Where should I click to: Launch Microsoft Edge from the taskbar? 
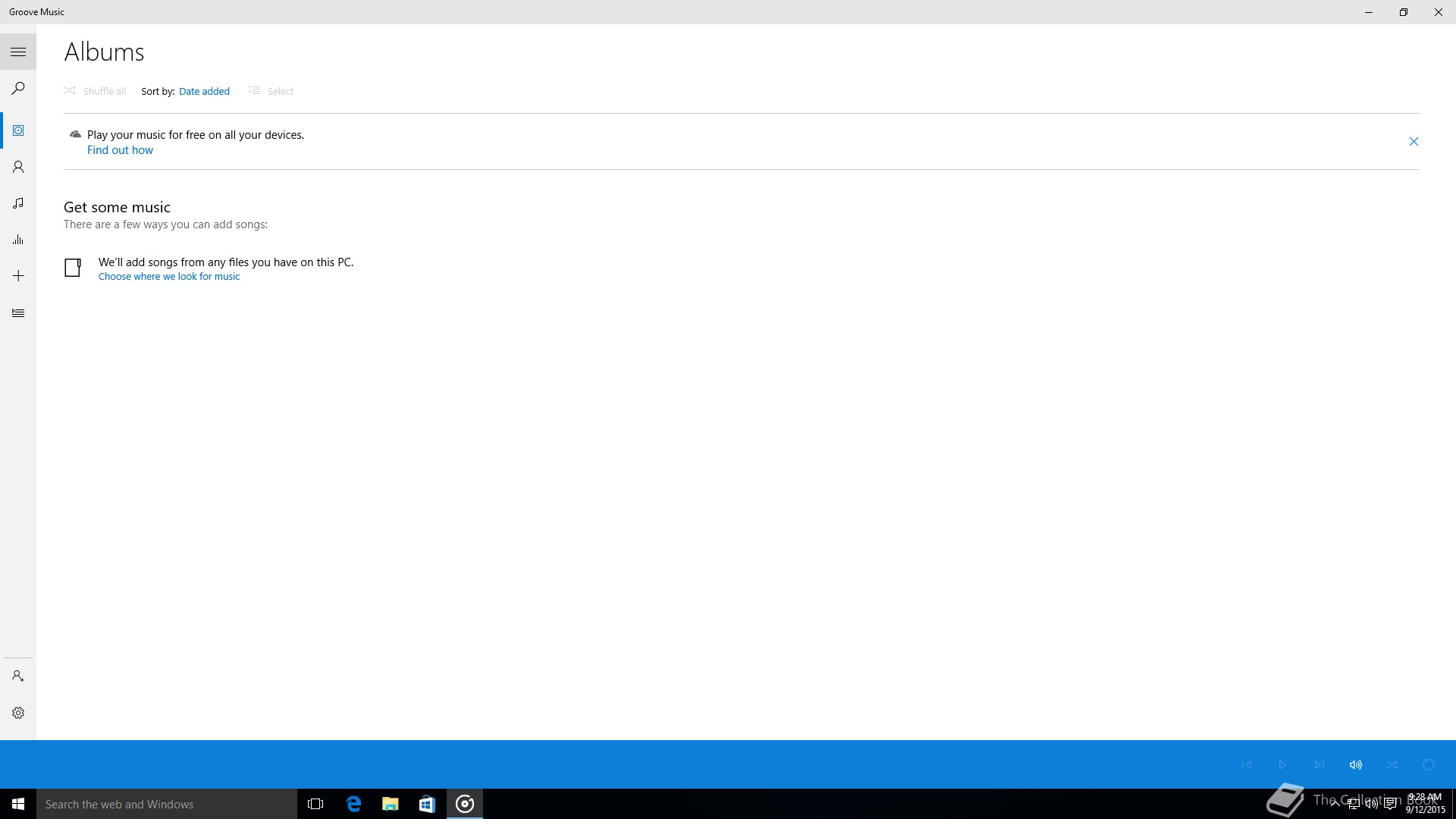point(353,804)
